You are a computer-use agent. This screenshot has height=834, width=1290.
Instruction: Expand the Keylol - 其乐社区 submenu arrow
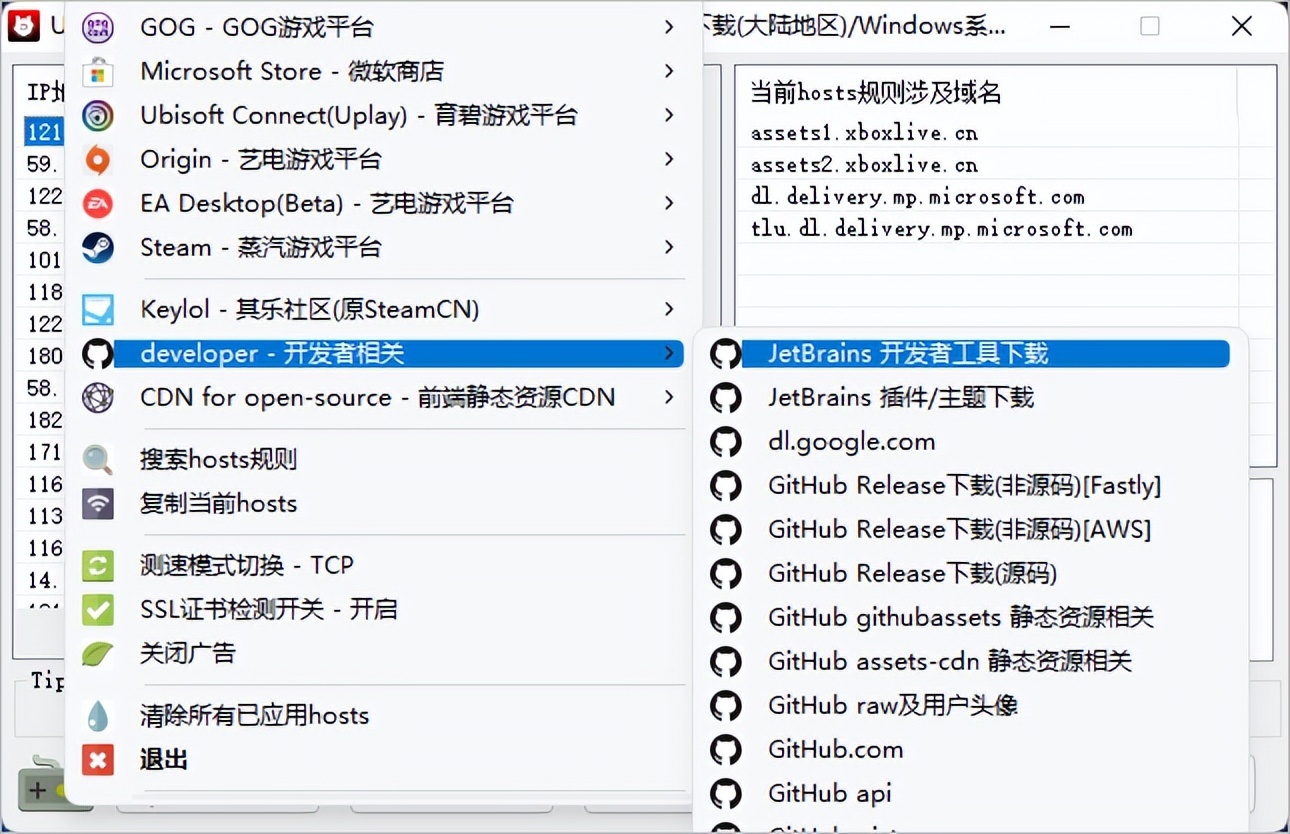(669, 310)
